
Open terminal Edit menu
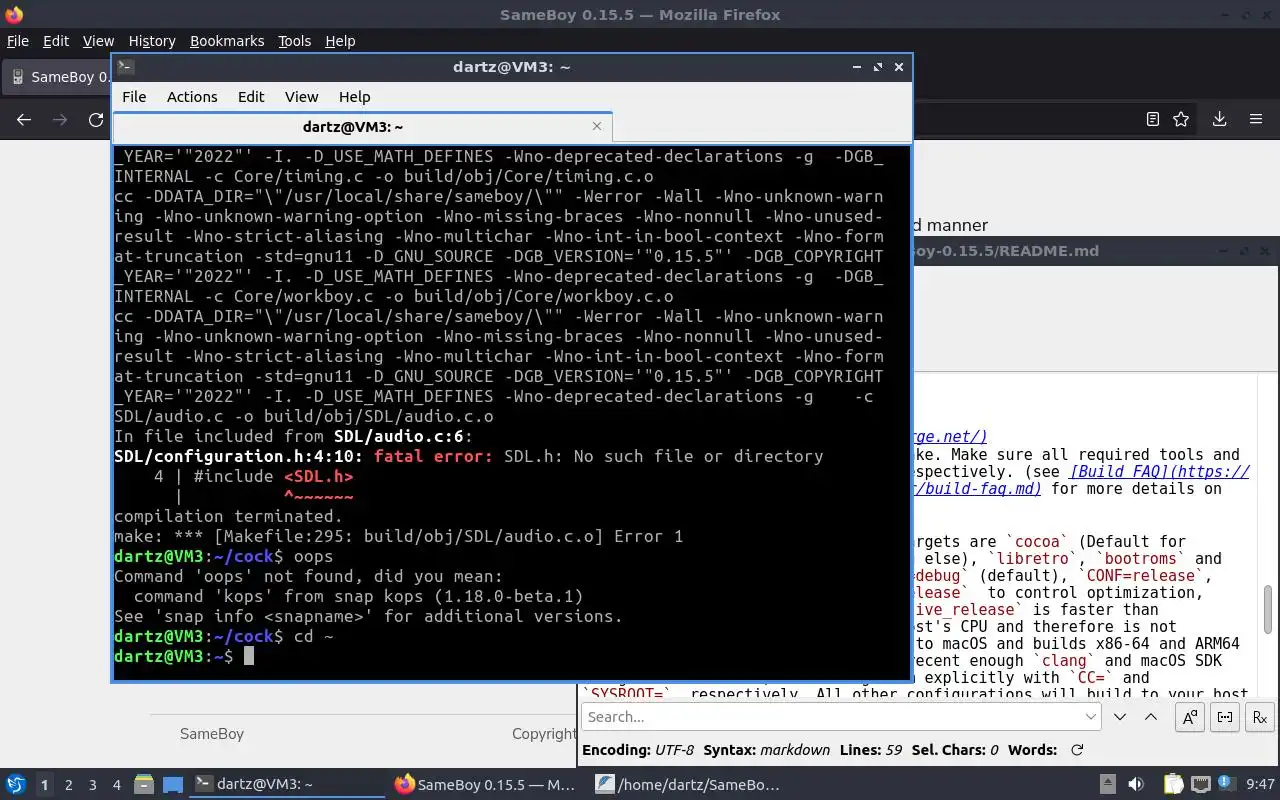coord(251,97)
